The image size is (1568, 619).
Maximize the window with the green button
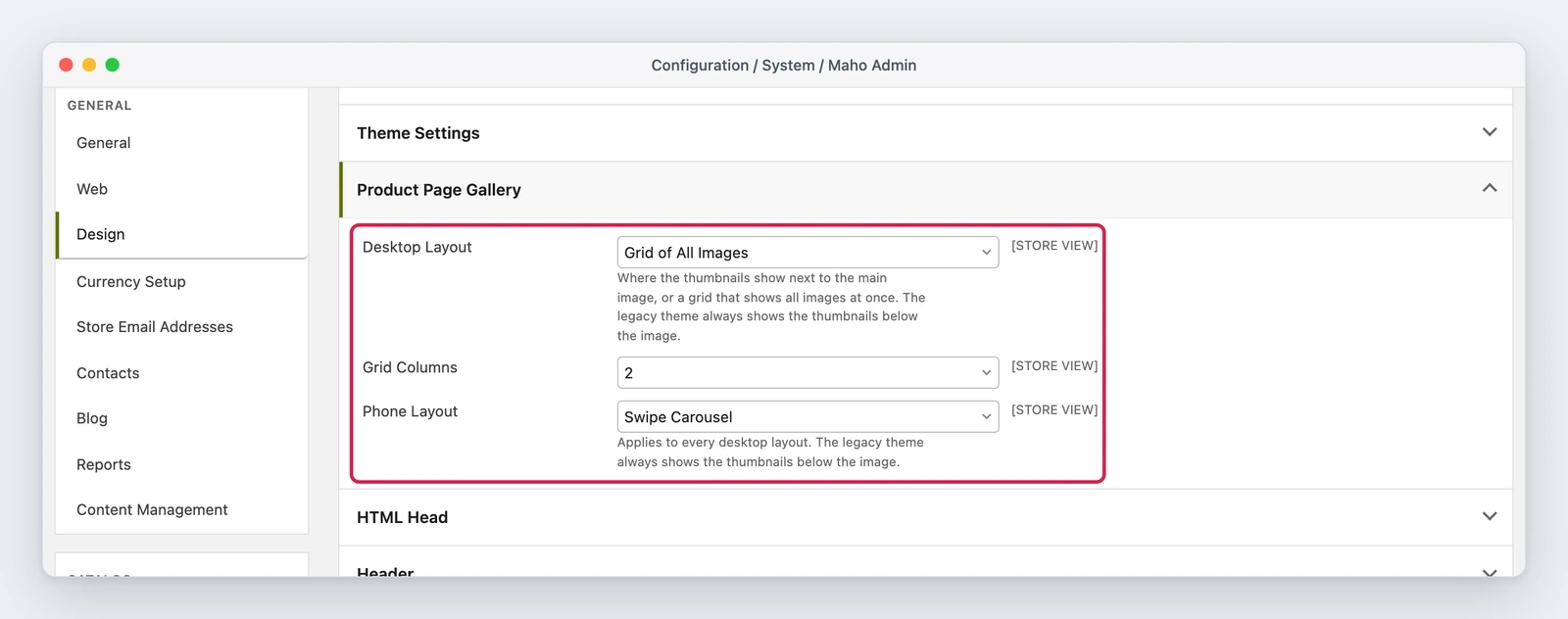point(113,65)
